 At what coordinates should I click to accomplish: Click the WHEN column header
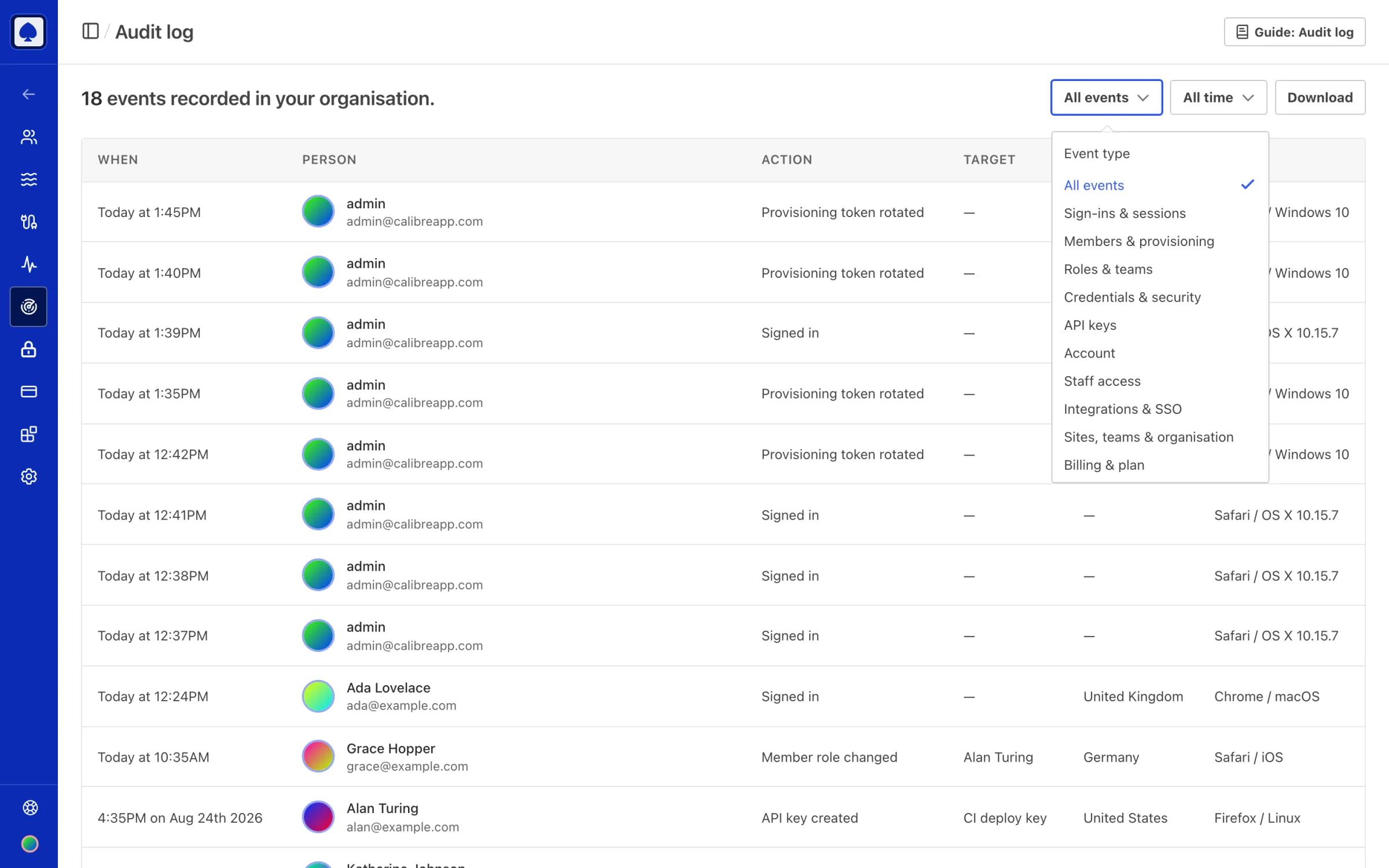[x=117, y=160]
